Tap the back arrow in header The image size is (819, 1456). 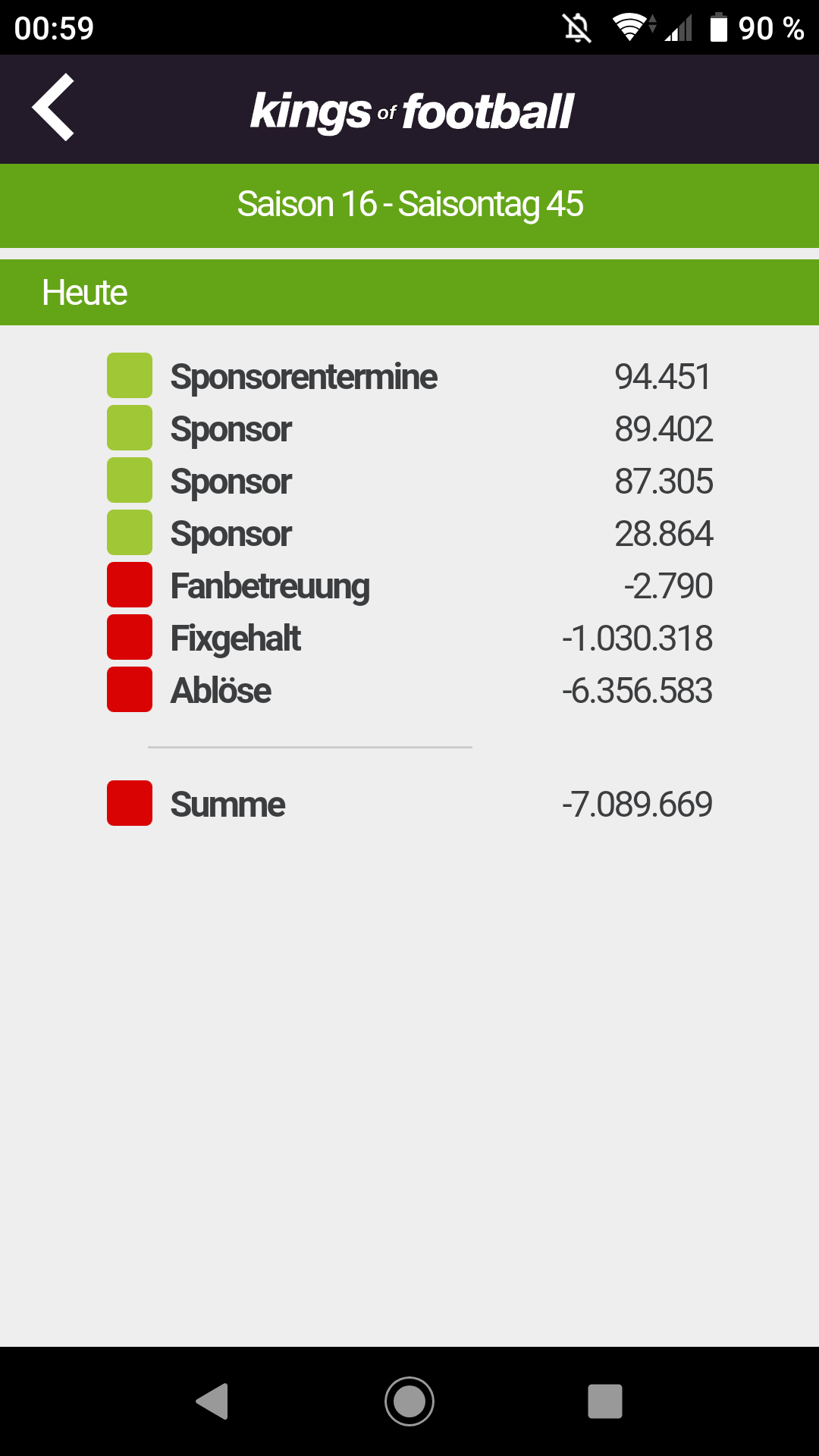pos(53,107)
